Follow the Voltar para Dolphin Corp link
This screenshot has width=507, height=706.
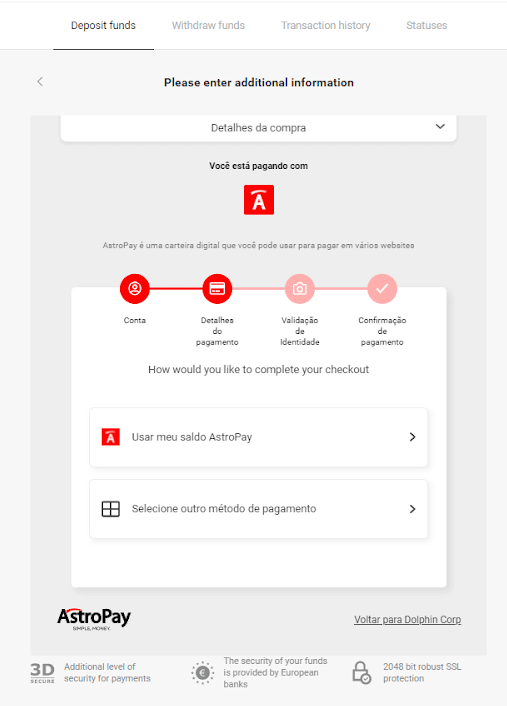(407, 620)
